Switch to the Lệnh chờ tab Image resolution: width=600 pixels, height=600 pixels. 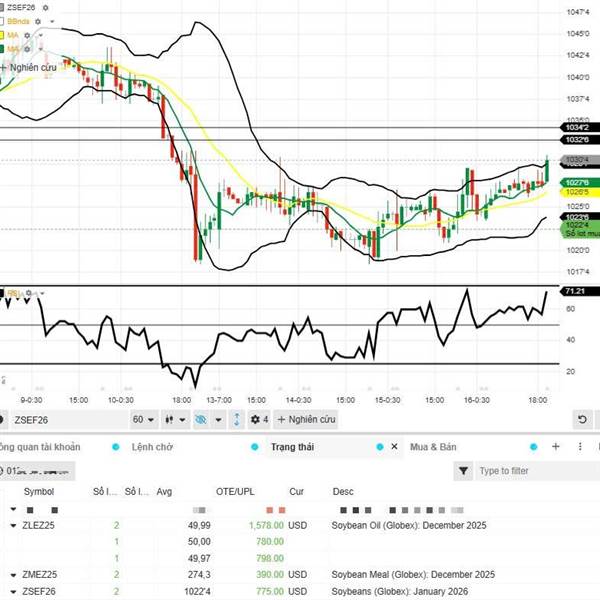(150, 447)
